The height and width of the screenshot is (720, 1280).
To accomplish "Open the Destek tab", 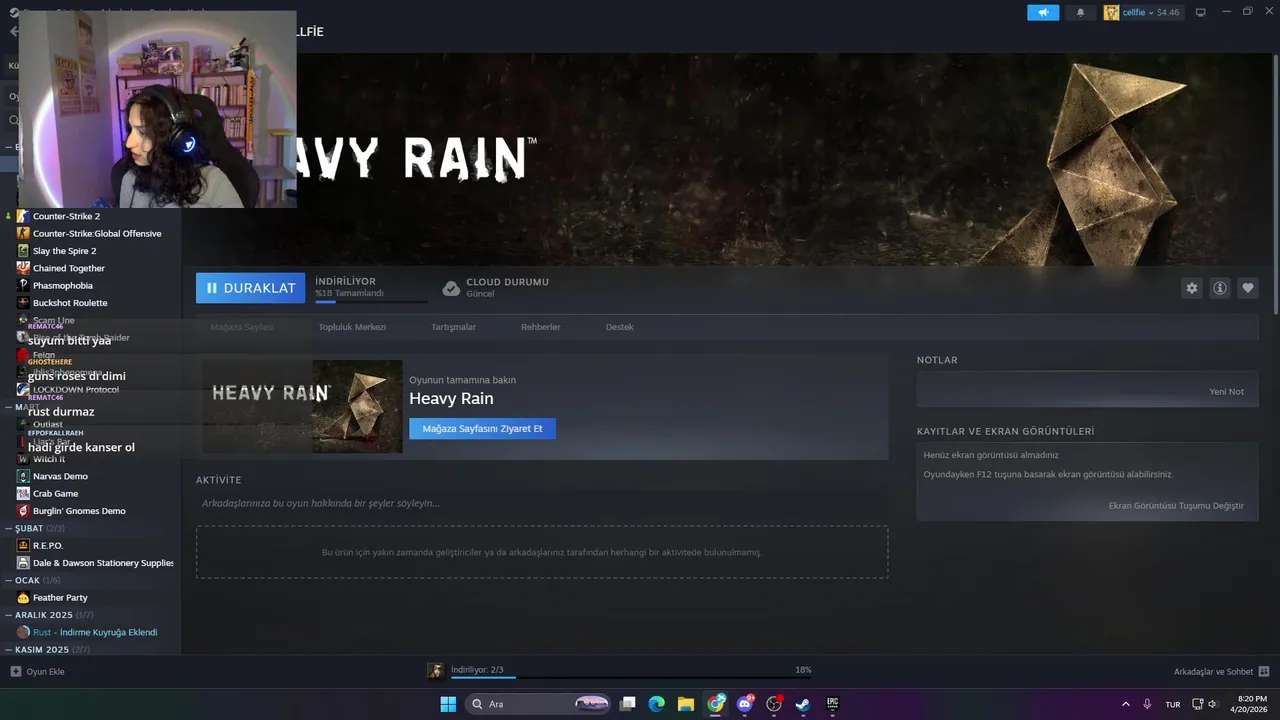I will pyautogui.click(x=619, y=327).
